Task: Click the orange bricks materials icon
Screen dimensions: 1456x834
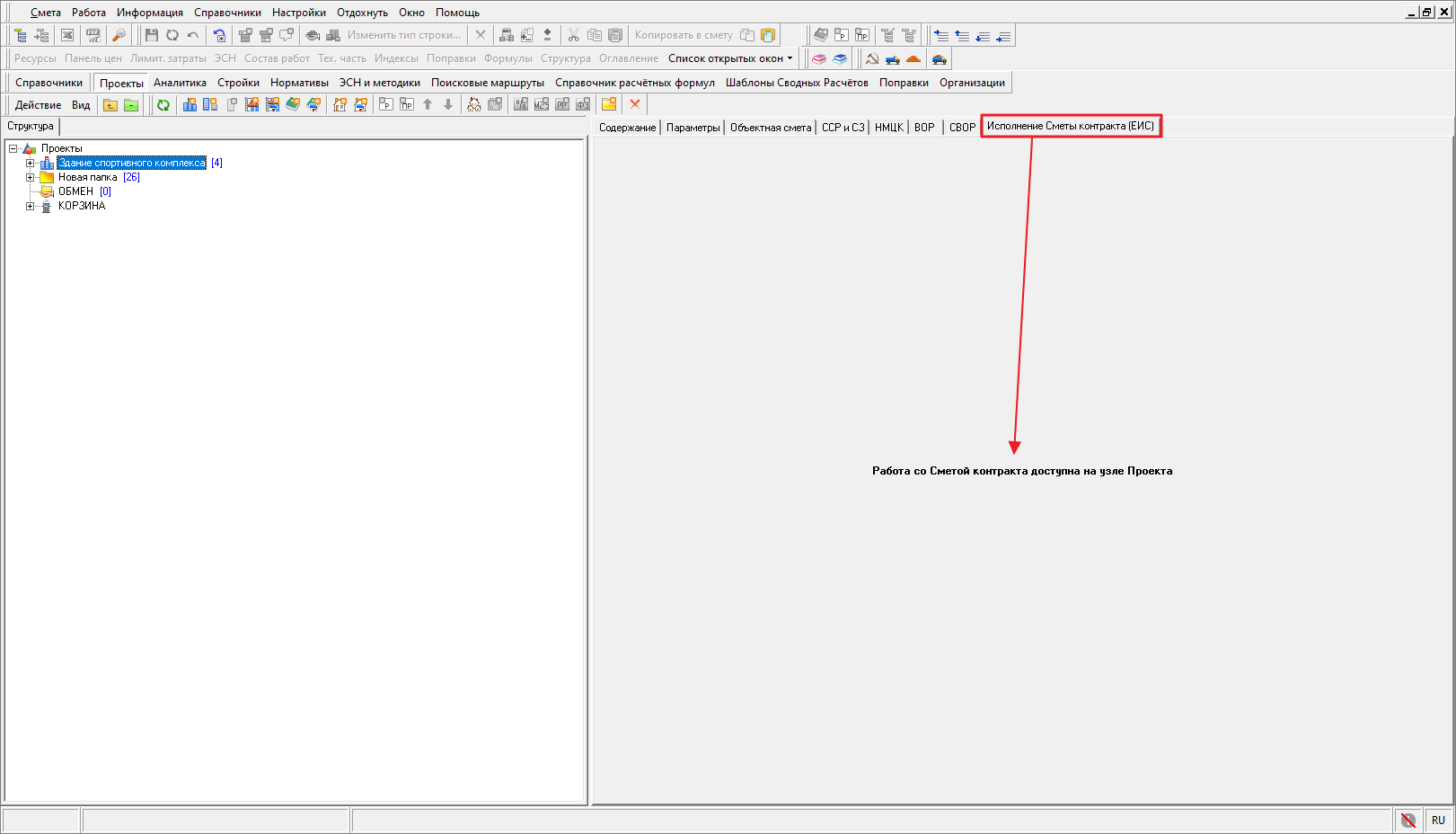Action: tap(913, 59)
